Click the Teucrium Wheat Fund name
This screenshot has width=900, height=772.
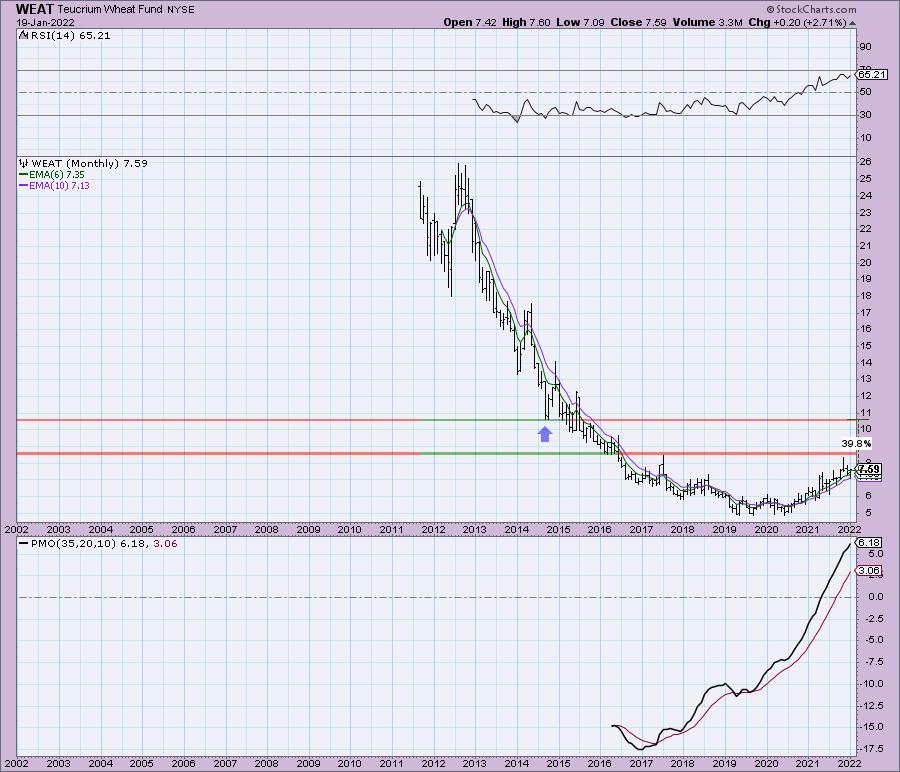coord(110,10)
